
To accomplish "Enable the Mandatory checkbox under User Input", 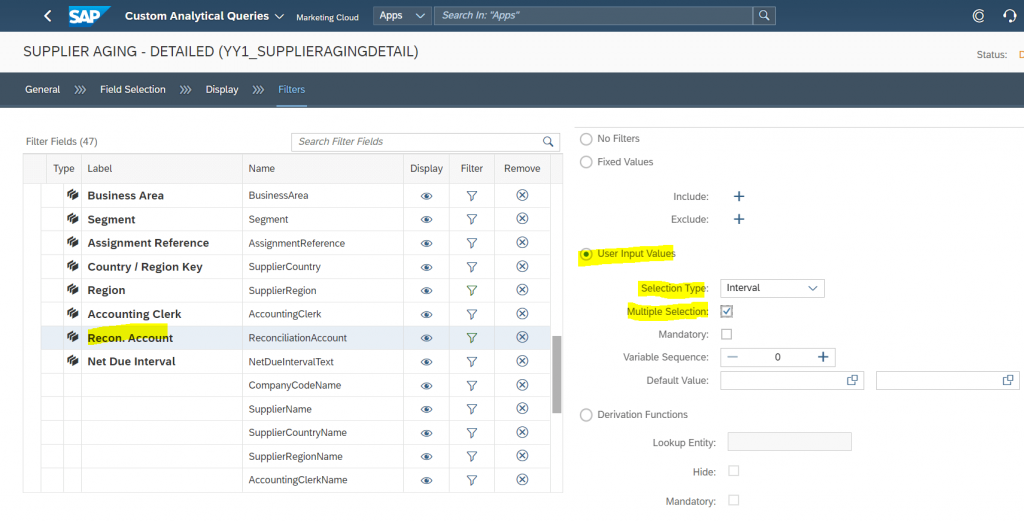I will tap(726, 334).
